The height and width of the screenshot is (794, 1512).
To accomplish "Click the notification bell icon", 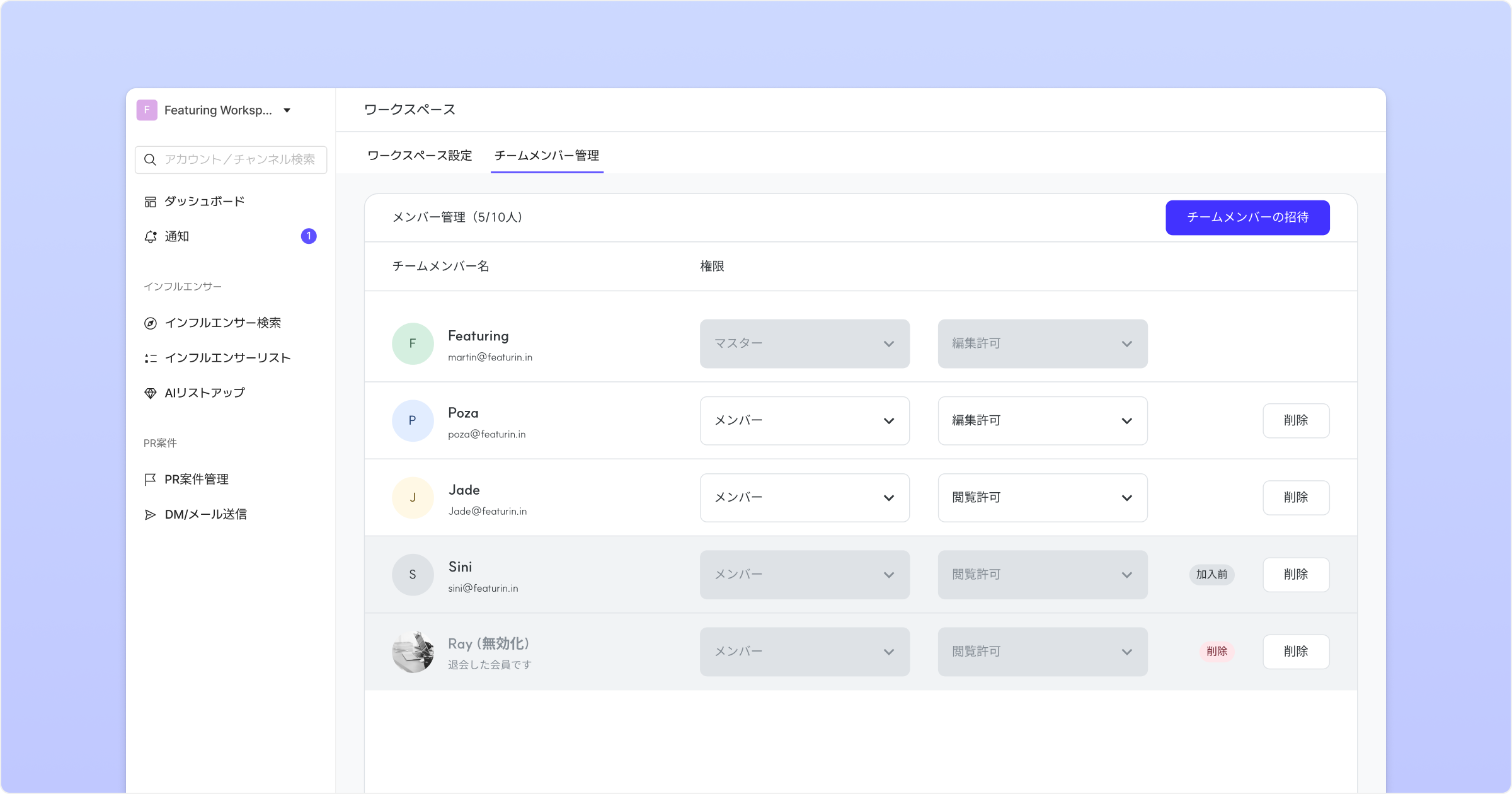I will (150, 237).
